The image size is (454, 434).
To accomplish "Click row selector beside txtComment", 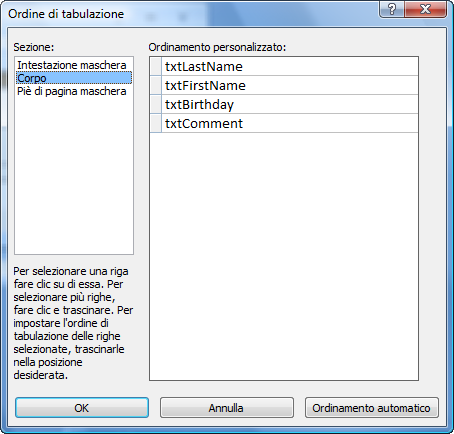I will [x=156, y=123].
